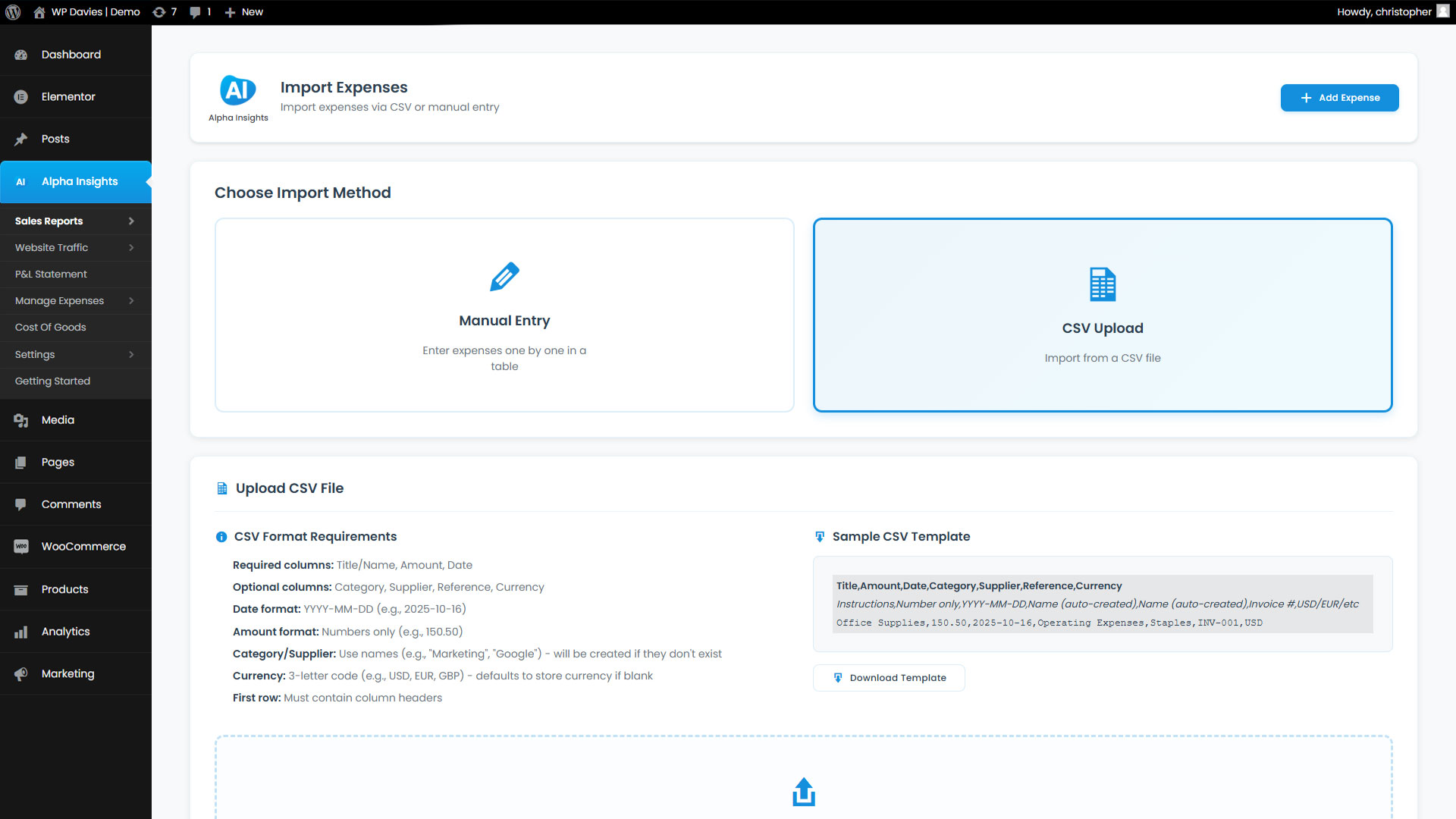Click the Add Expense button
The width and height of the screenshot is (1456, 819).
click(x=1339, y=98)
